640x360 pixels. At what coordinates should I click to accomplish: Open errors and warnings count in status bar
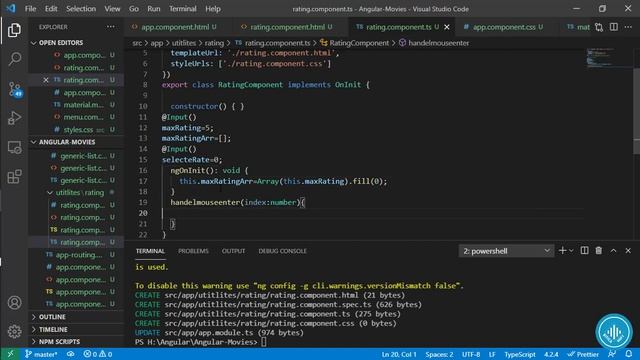pyautogui.click(x=98, y=354)
